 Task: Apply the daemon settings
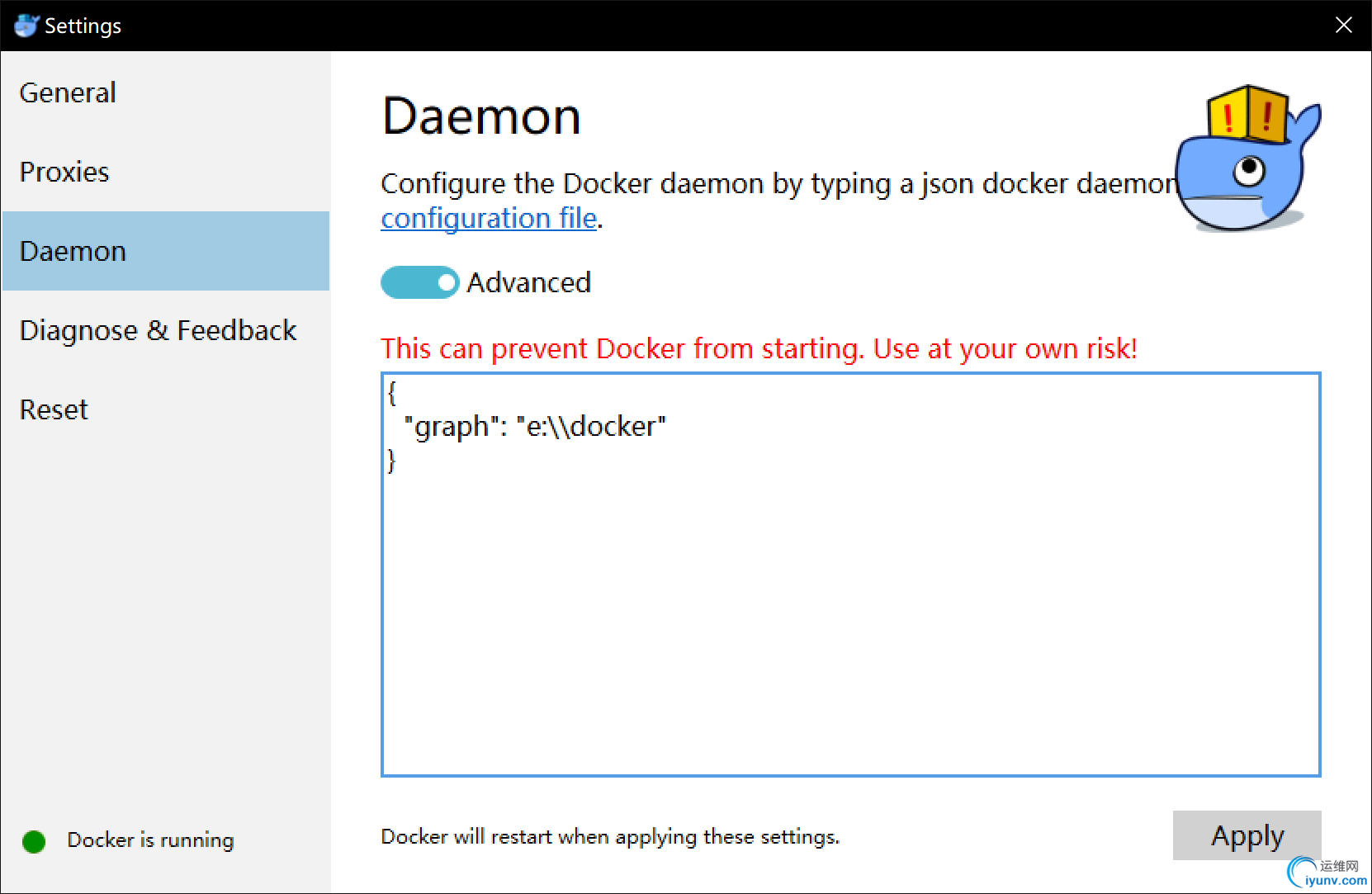(1247, 835)
